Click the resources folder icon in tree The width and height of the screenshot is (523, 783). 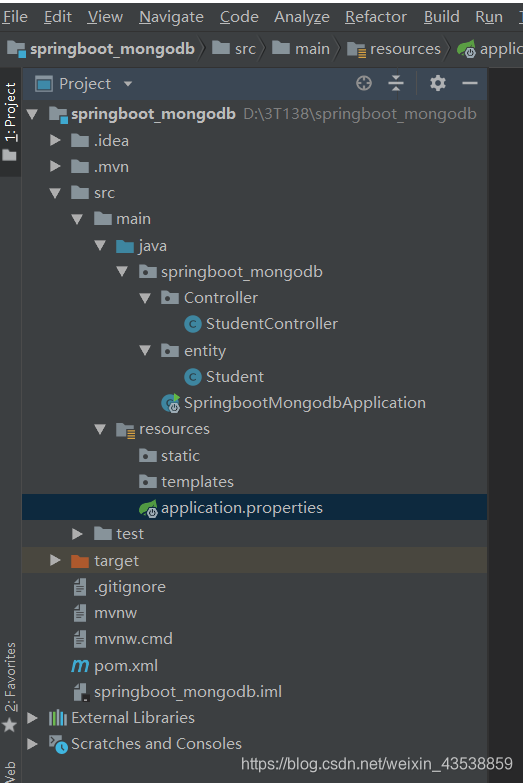click(x=125, y=429)
